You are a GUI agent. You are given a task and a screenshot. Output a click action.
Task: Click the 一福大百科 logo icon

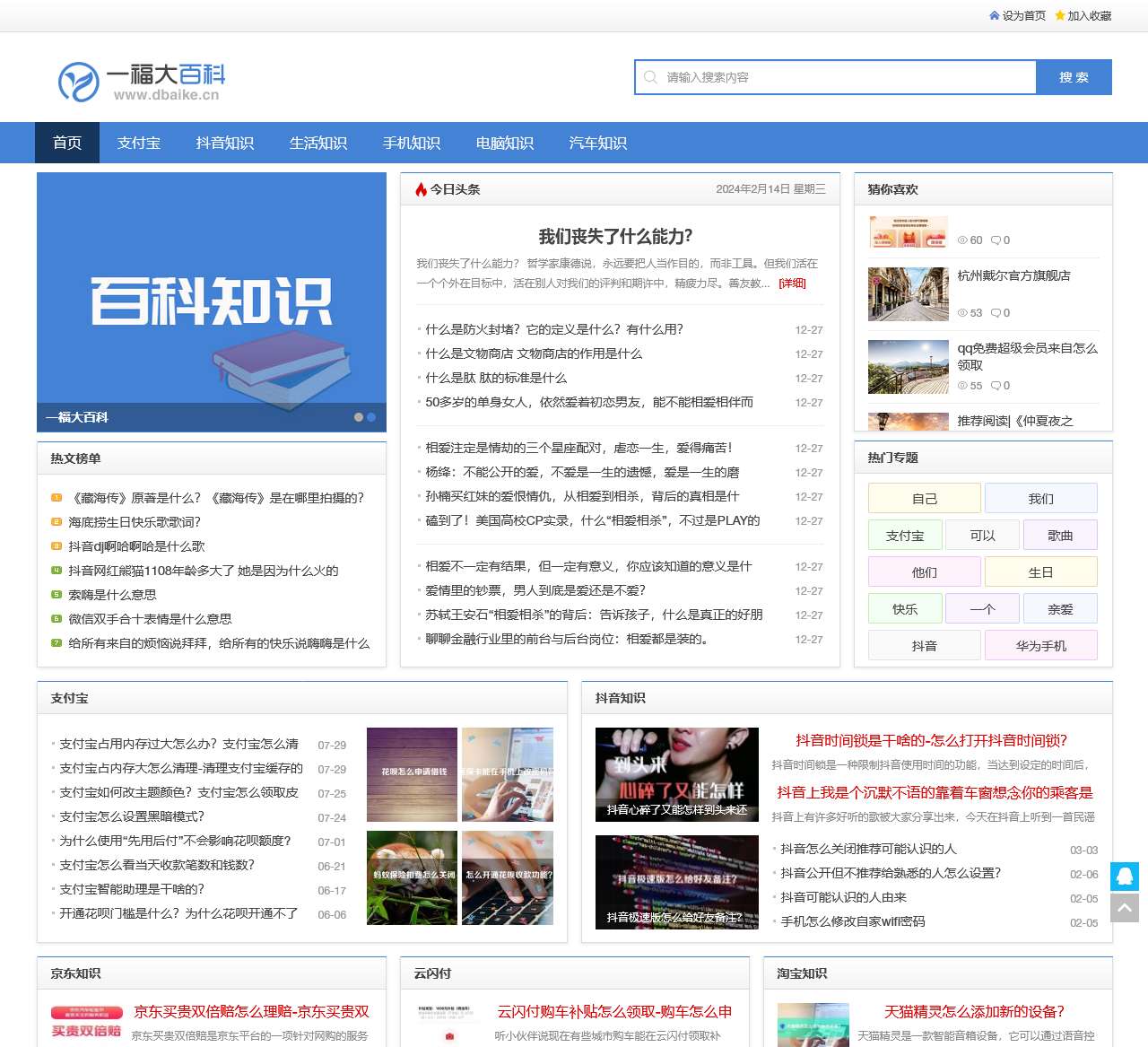[80, 83]
